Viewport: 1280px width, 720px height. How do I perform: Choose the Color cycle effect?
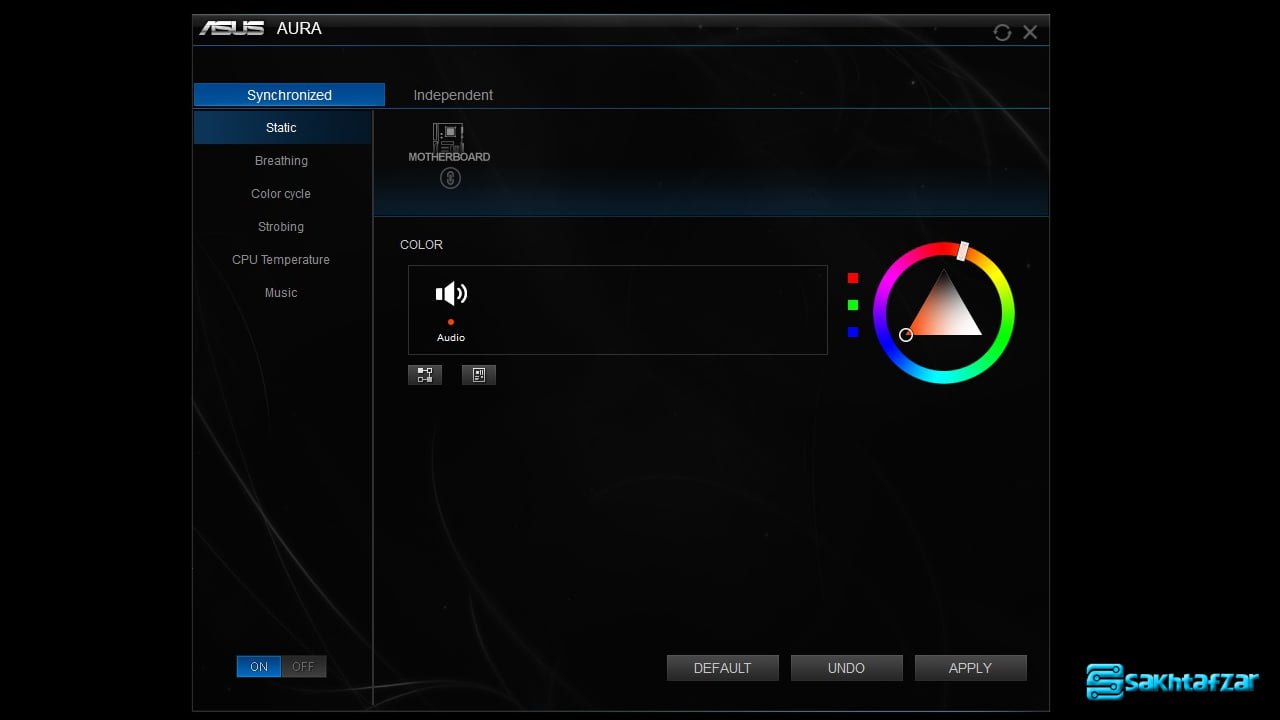281,194
